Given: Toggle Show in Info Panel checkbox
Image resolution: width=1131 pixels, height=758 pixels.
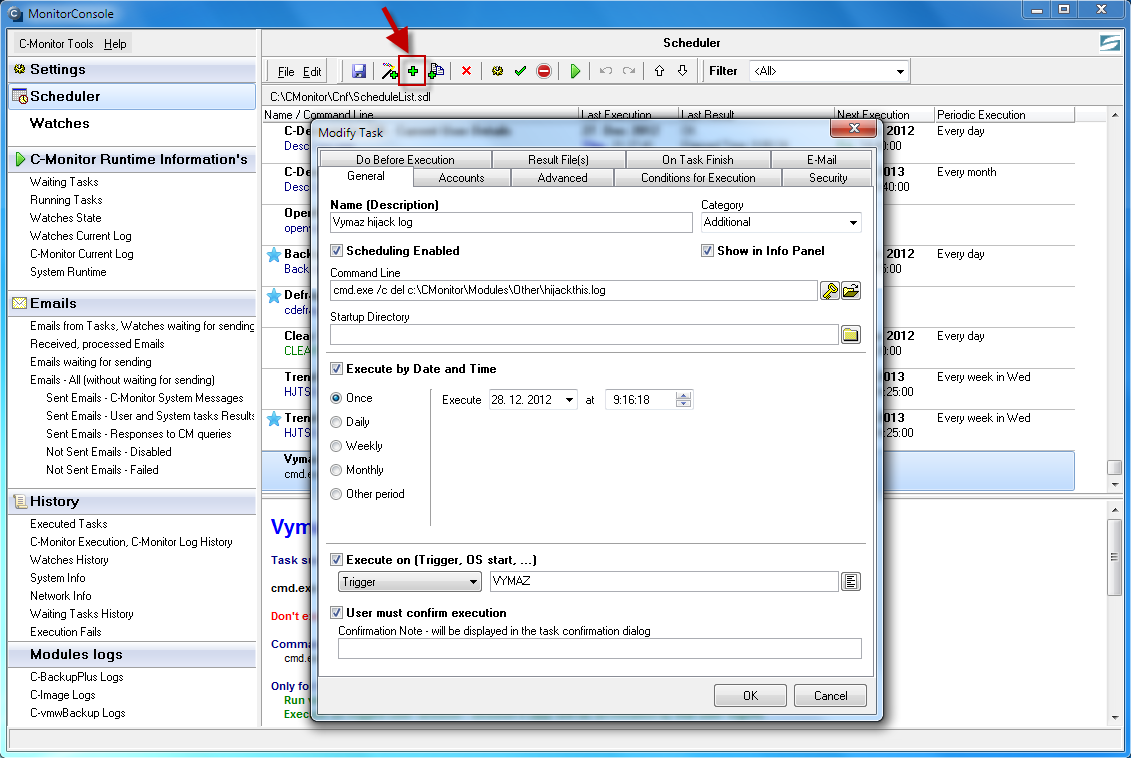Looking at the screenshot, I should (x=708, y=251).
